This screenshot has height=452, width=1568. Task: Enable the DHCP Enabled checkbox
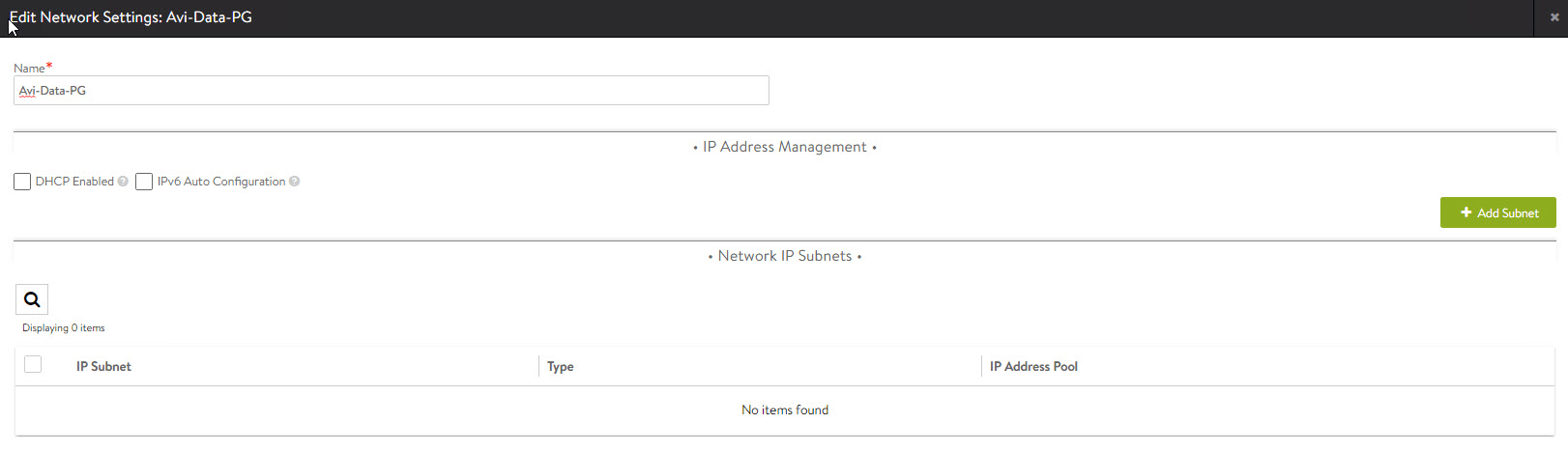[x=22, y=182]
